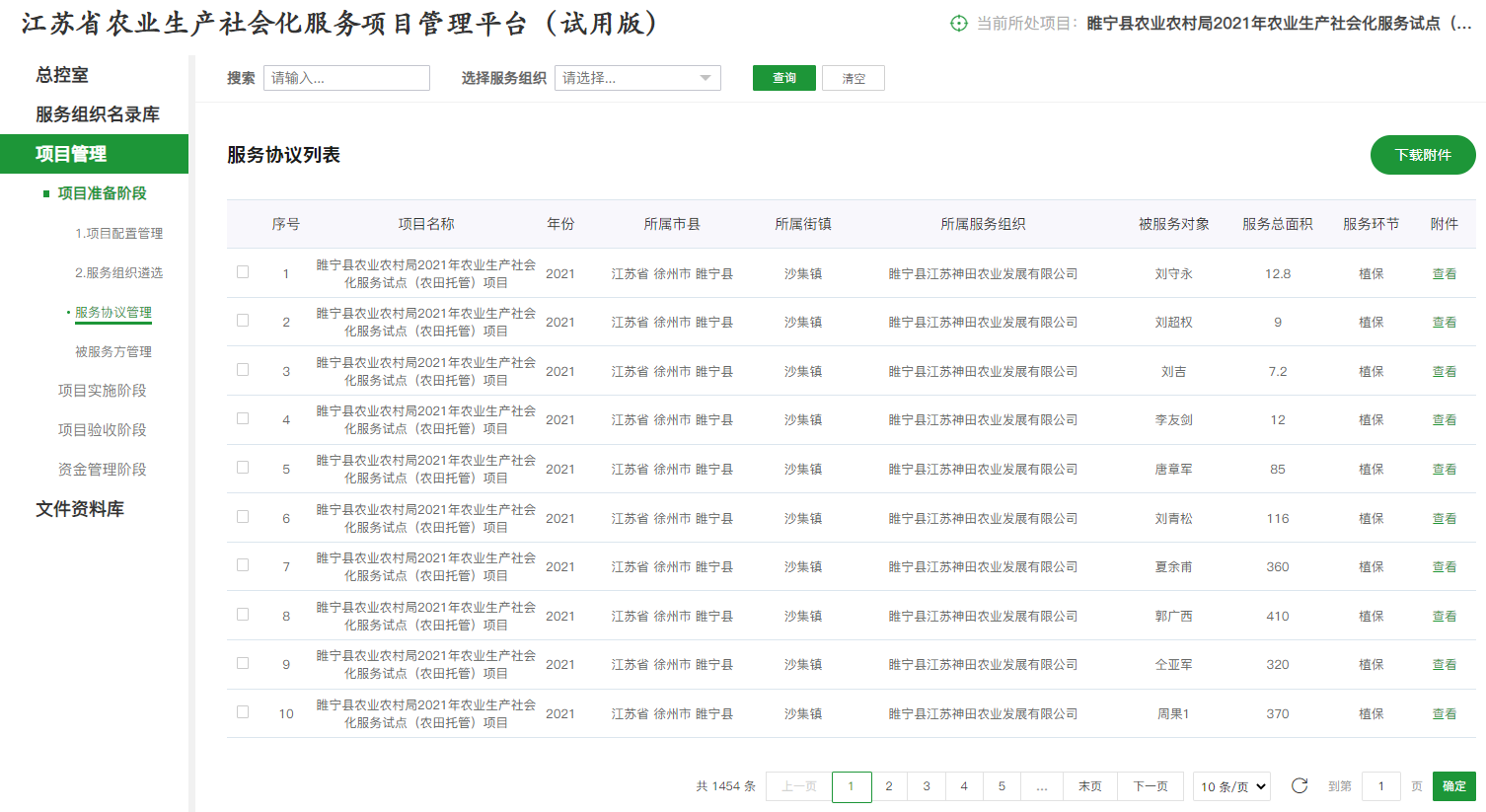1486x812 pixels.
Task: Open 1.项目配置管理 submenu item
Action: click(x=118, y=233)
